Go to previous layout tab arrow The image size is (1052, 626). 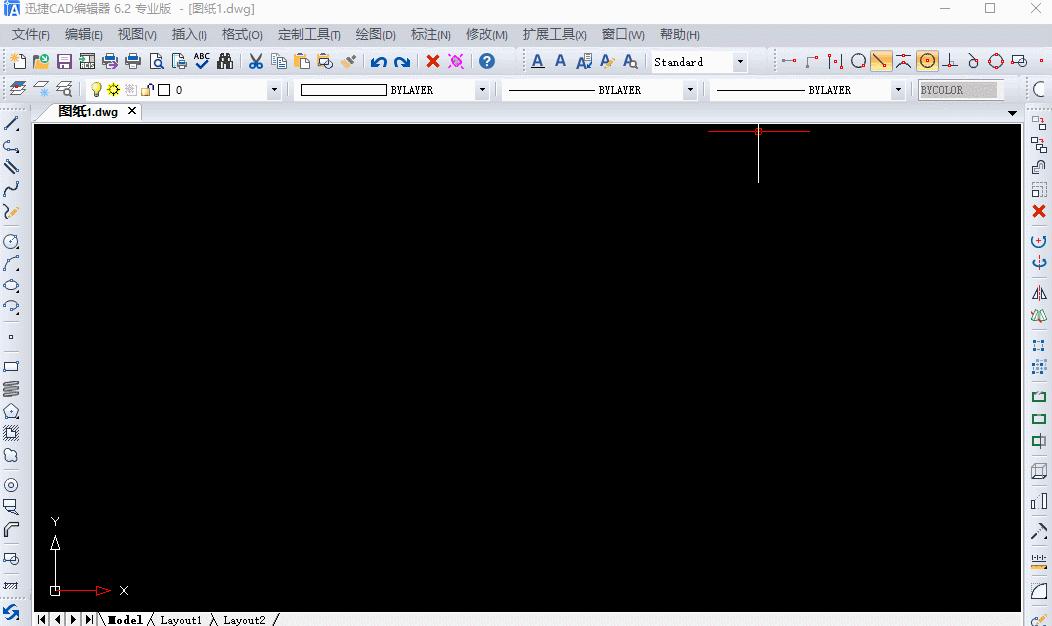[x=58, y=619]
